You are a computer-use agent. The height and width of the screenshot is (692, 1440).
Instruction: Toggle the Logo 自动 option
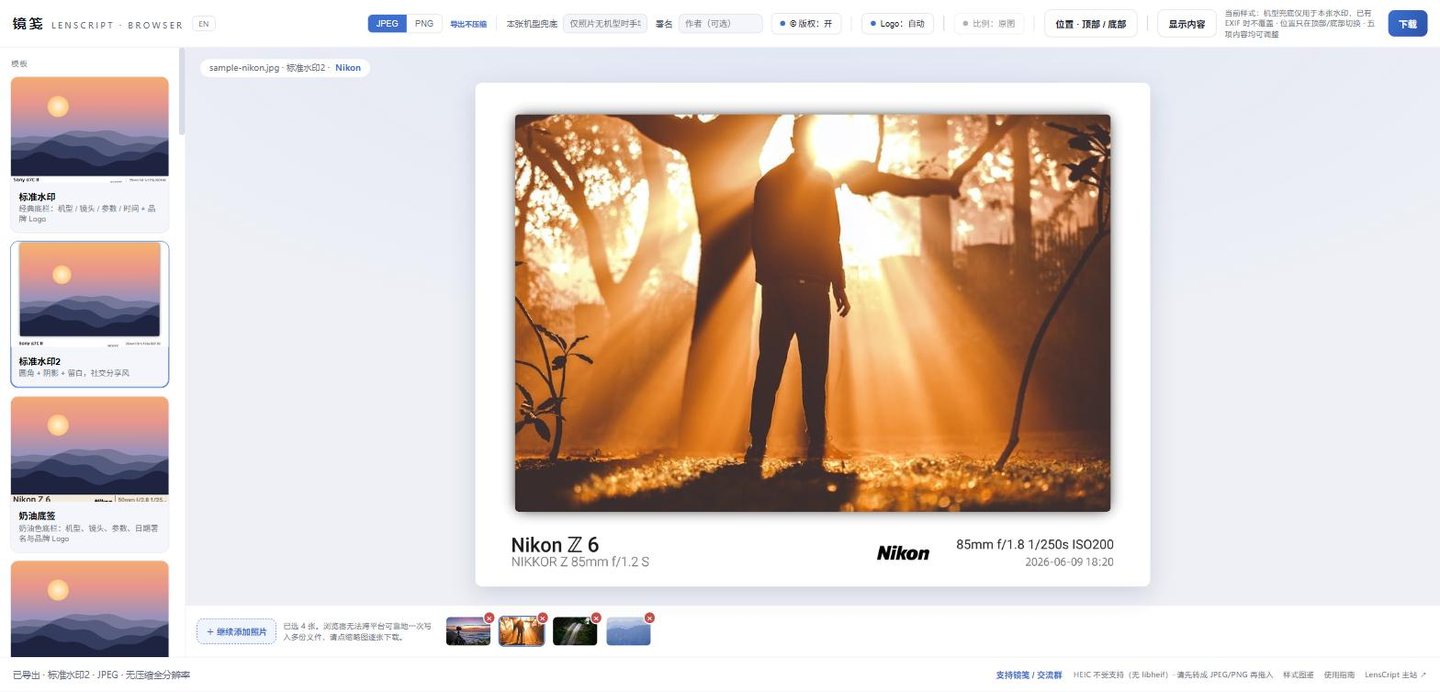897,23
